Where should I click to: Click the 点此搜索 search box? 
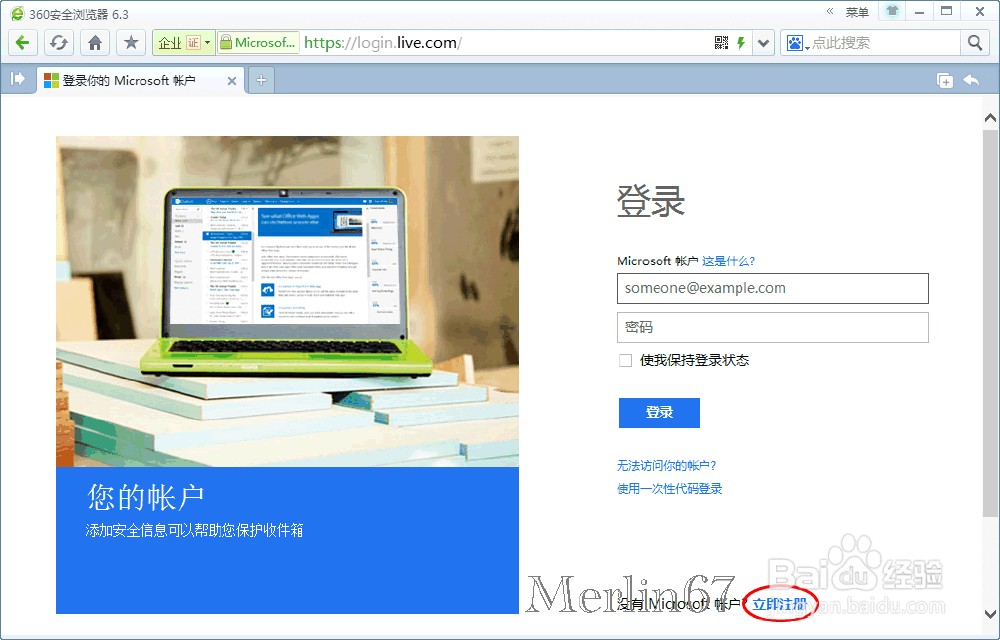pyautogui.click(x=883, y=43)
